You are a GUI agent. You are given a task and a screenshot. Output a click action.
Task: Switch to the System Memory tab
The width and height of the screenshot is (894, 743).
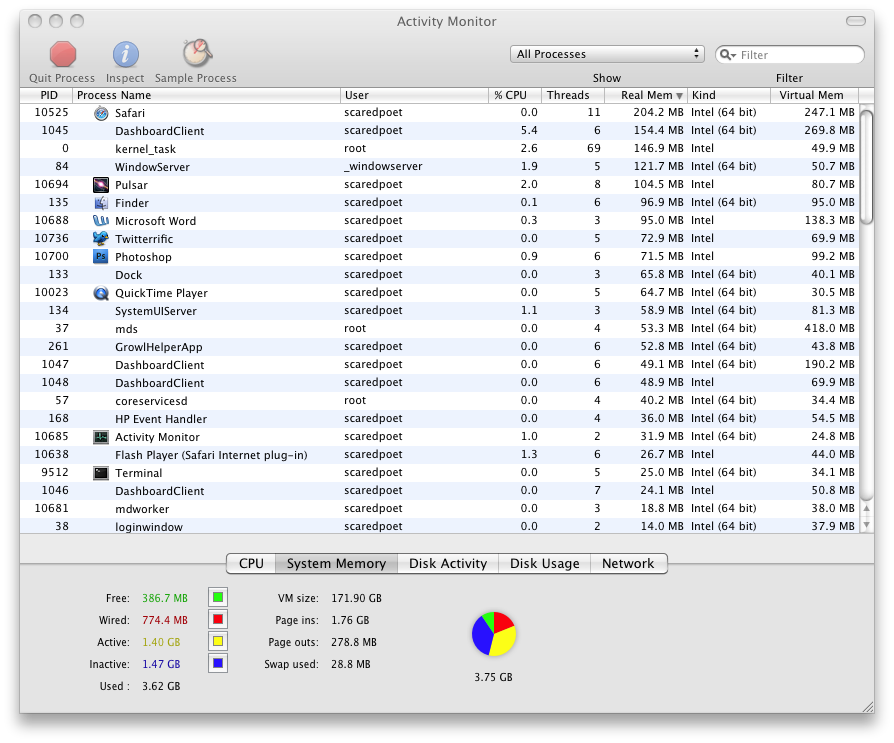point(336,563)
